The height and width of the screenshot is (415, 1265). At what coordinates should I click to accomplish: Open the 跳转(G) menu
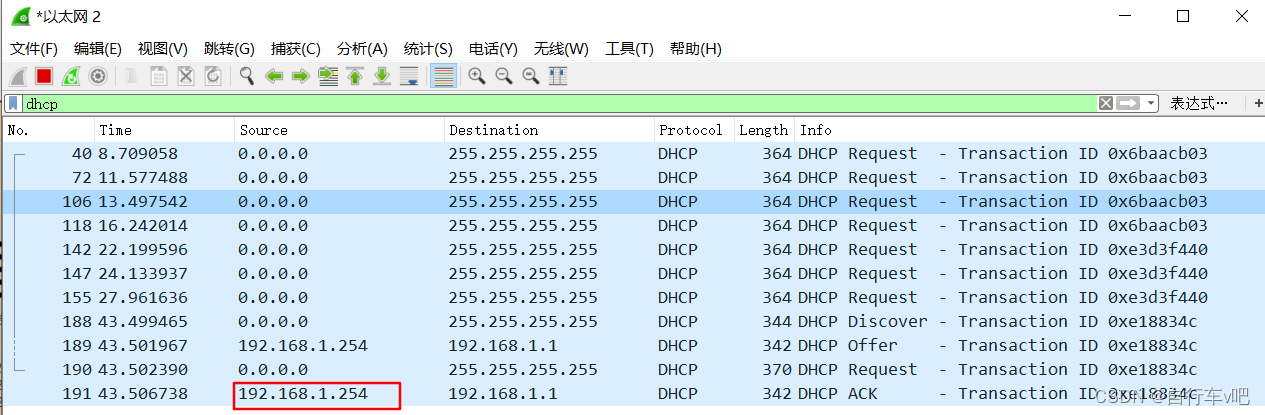[229, 49]
